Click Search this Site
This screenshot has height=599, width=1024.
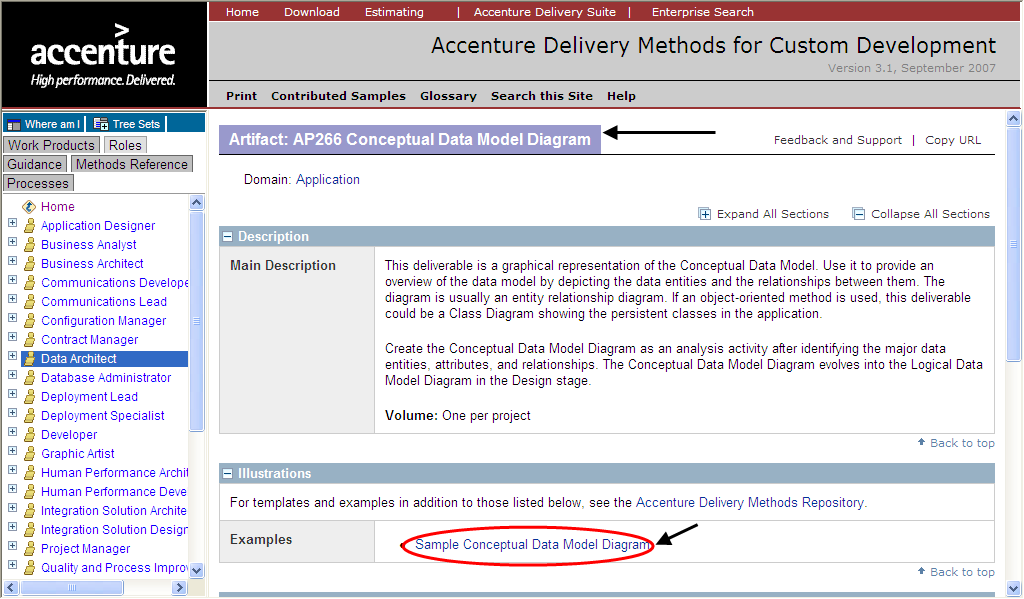[x=542, y=96]
